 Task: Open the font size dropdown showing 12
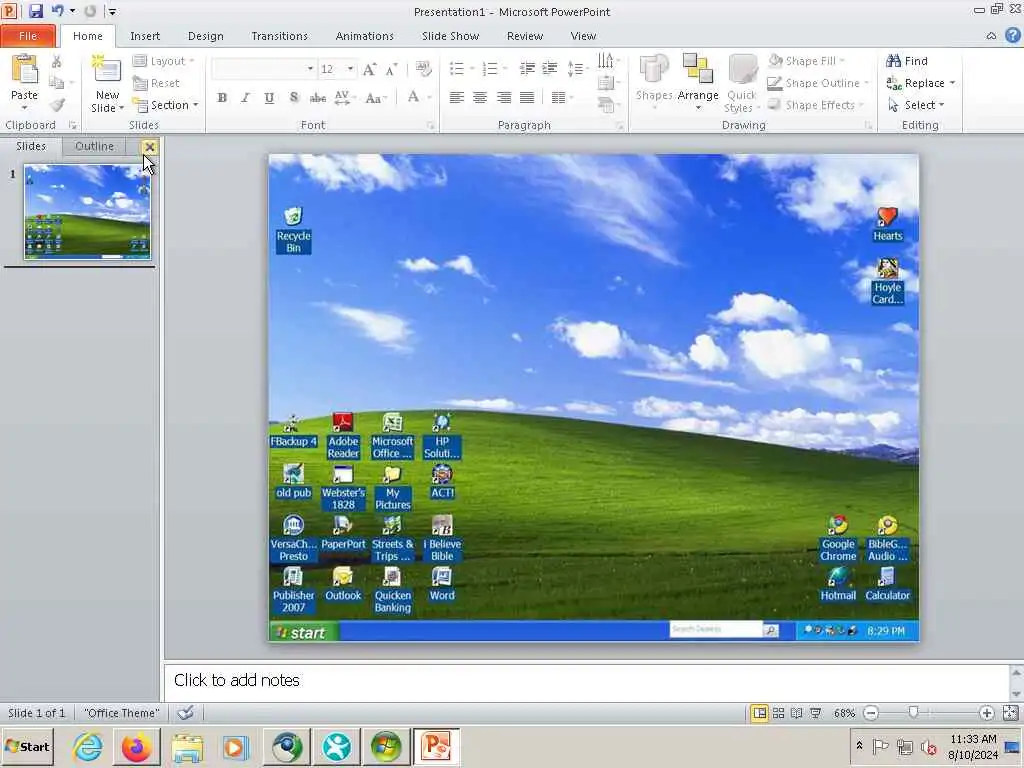point(350,69)
